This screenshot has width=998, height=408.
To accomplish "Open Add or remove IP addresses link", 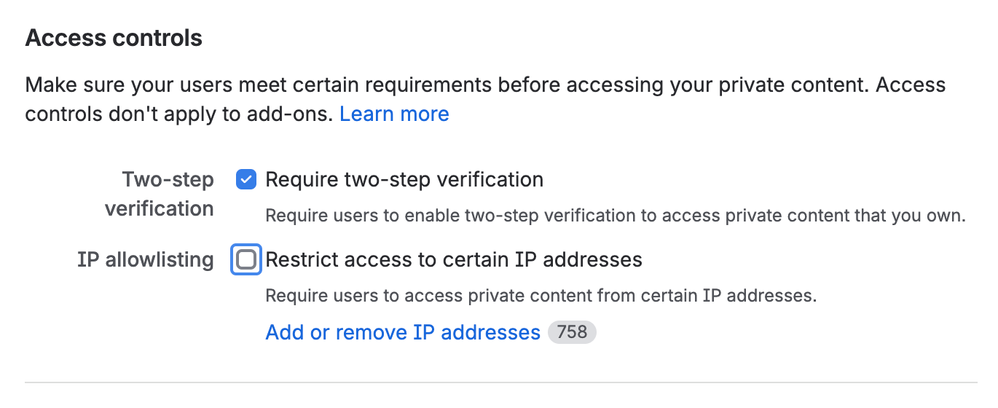I will point(402,332).
